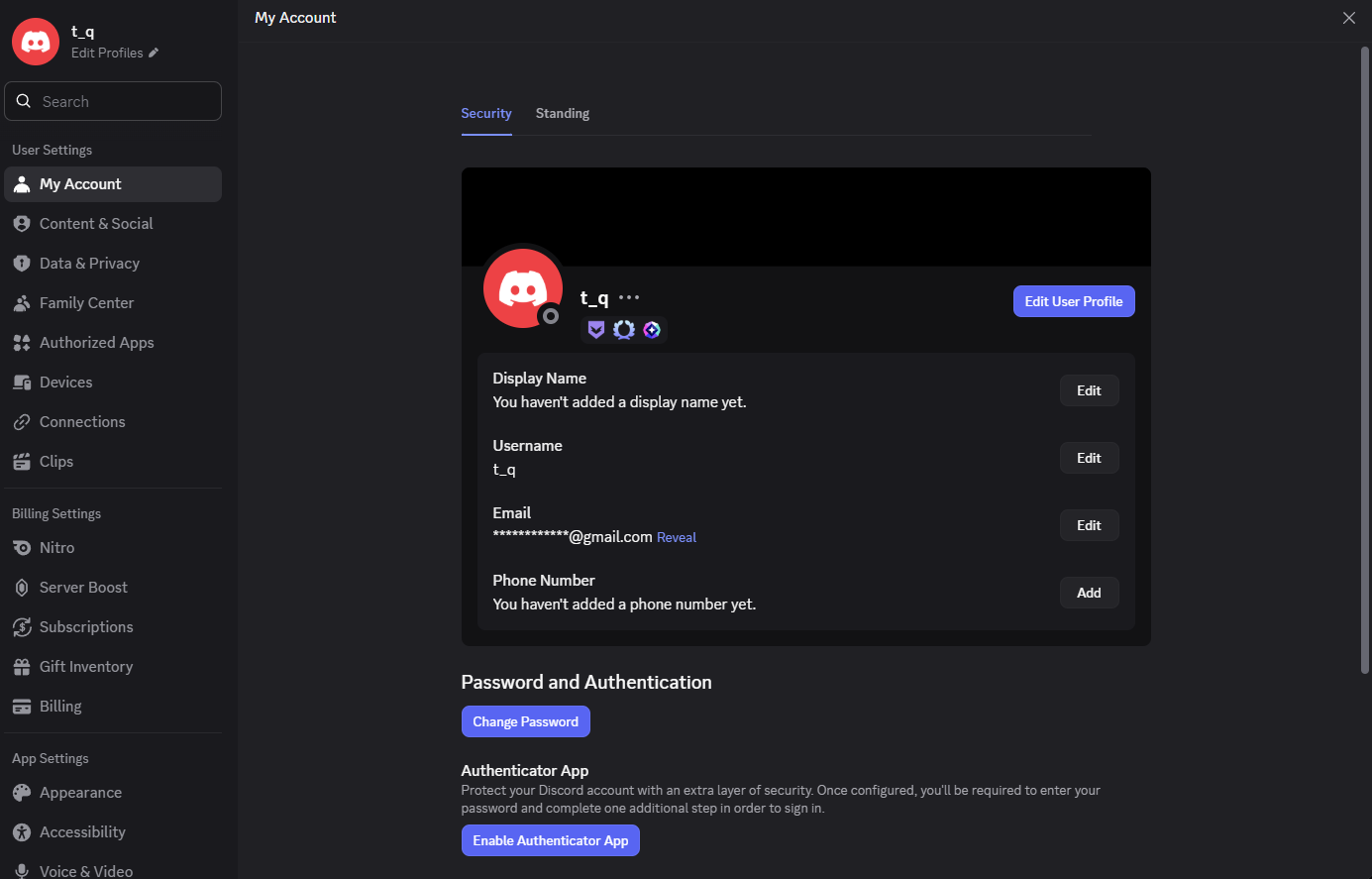The height and width of the screenshot is (879, 1372).
Task: Click the Authorized Apps icon
Action: [22, 343]
